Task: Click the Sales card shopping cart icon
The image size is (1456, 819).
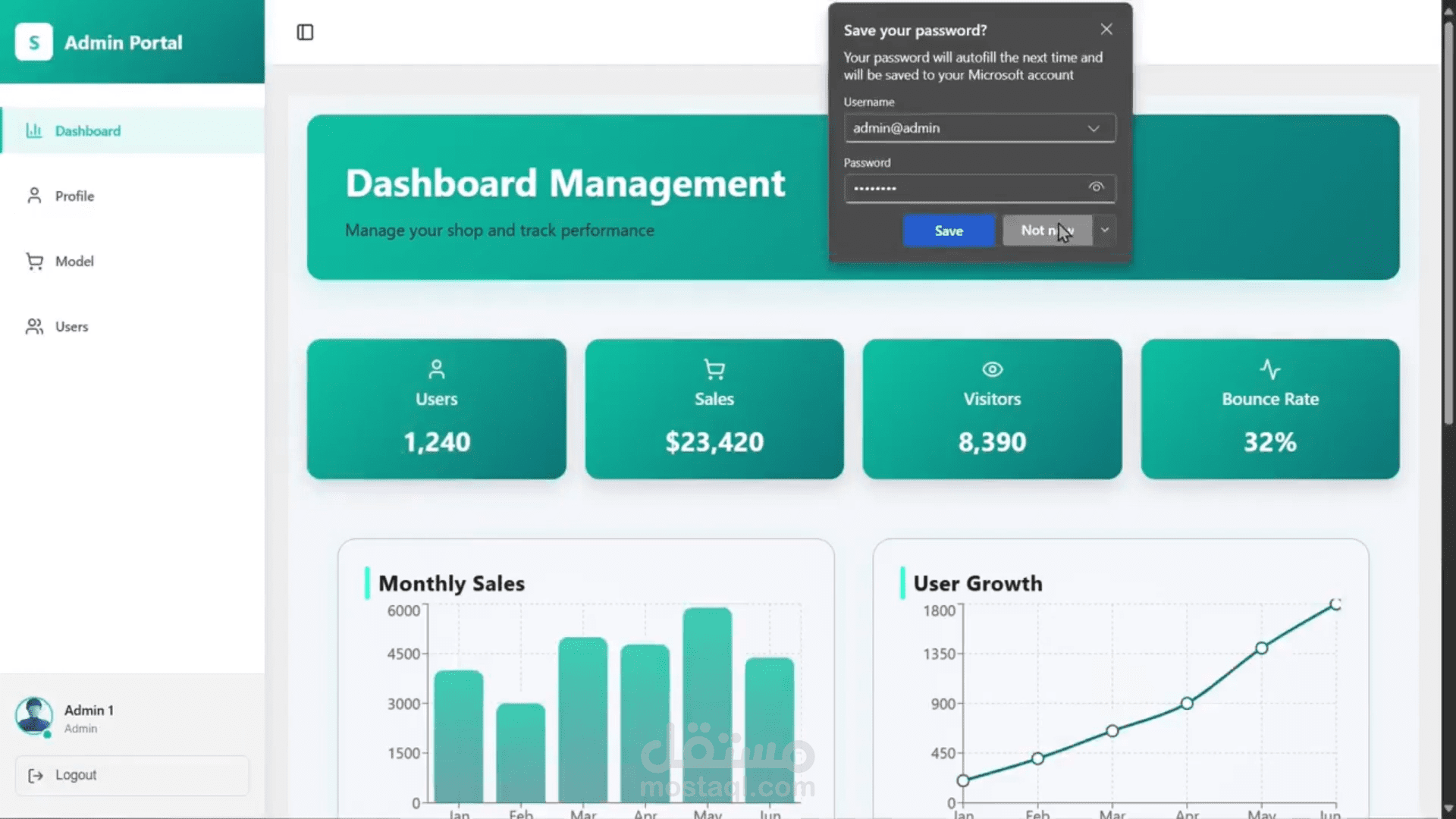Action: point(714,369)
